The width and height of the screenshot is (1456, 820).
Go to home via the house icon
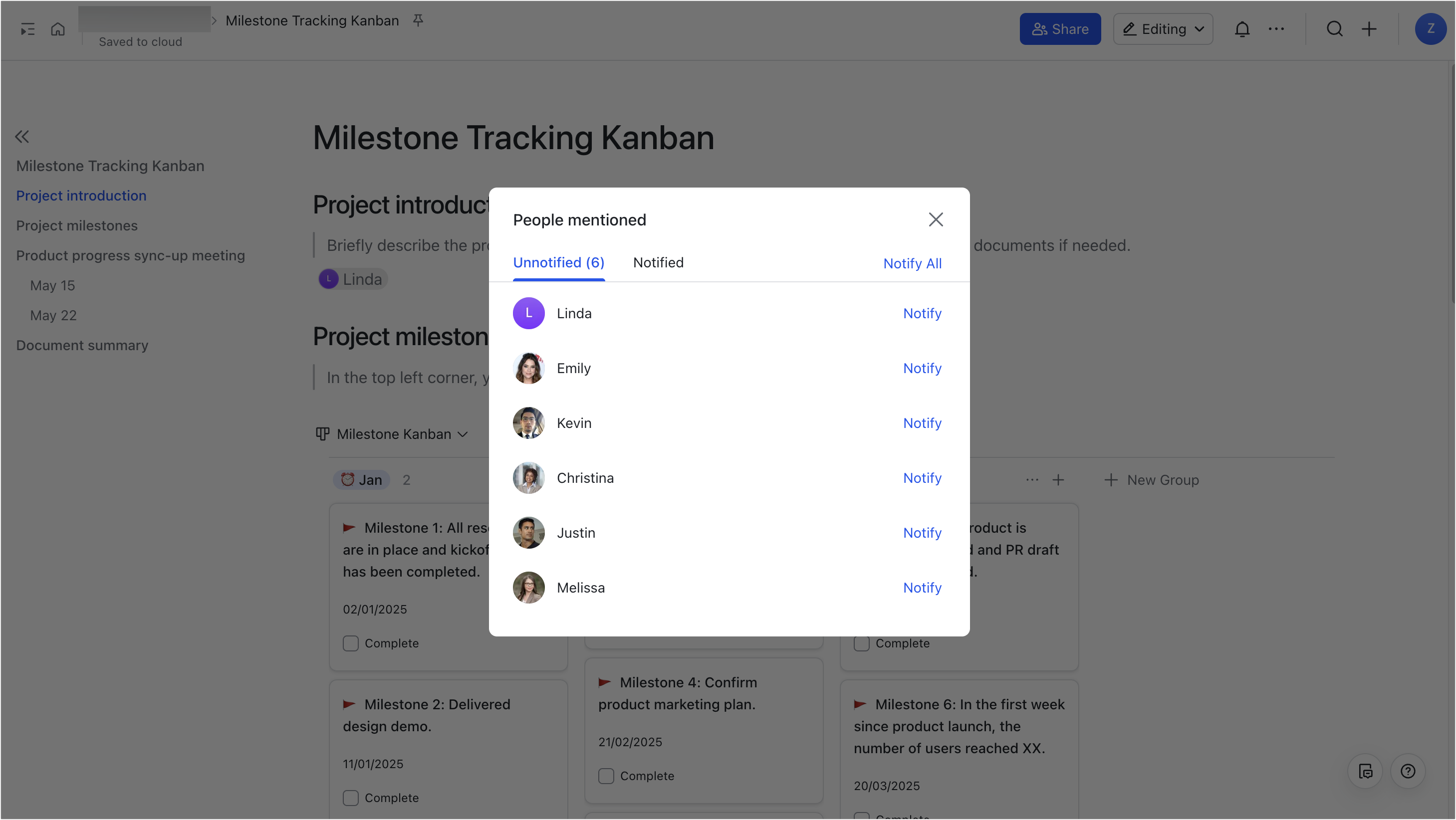click(x=58, y=29)
